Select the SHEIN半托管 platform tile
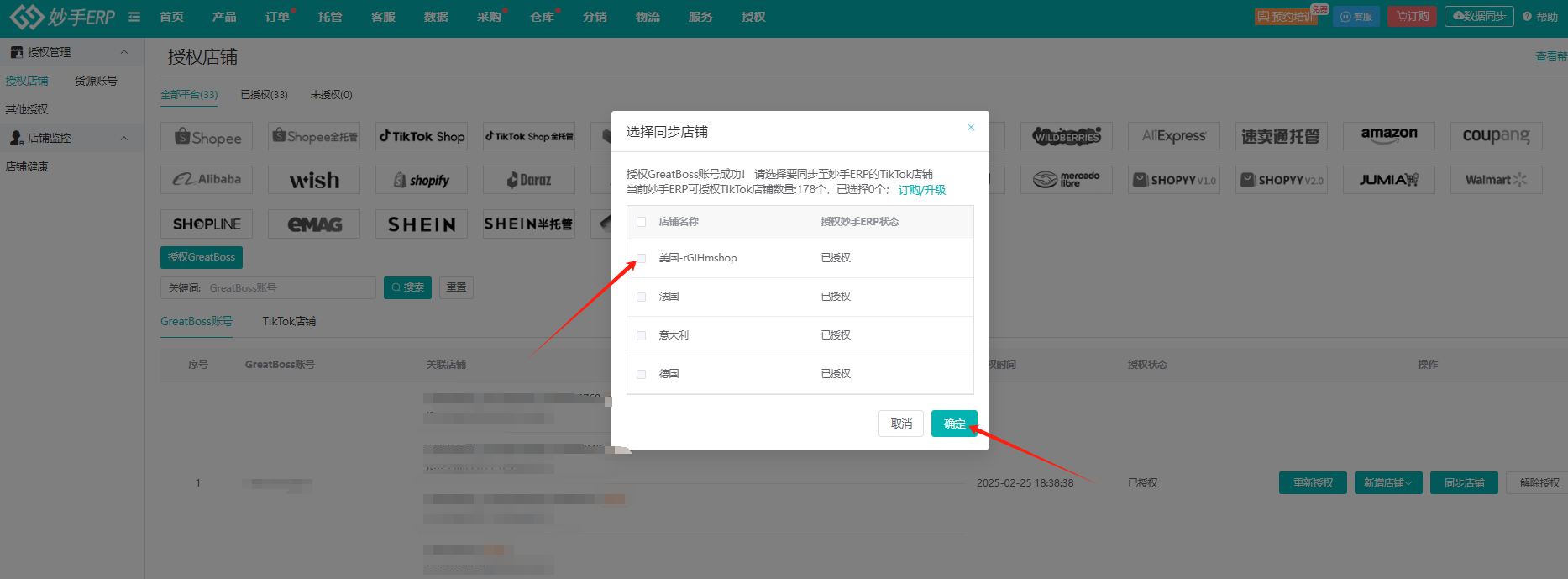Screen dimensions: 1568x579 pyautogui.click(x=529, y=224)
